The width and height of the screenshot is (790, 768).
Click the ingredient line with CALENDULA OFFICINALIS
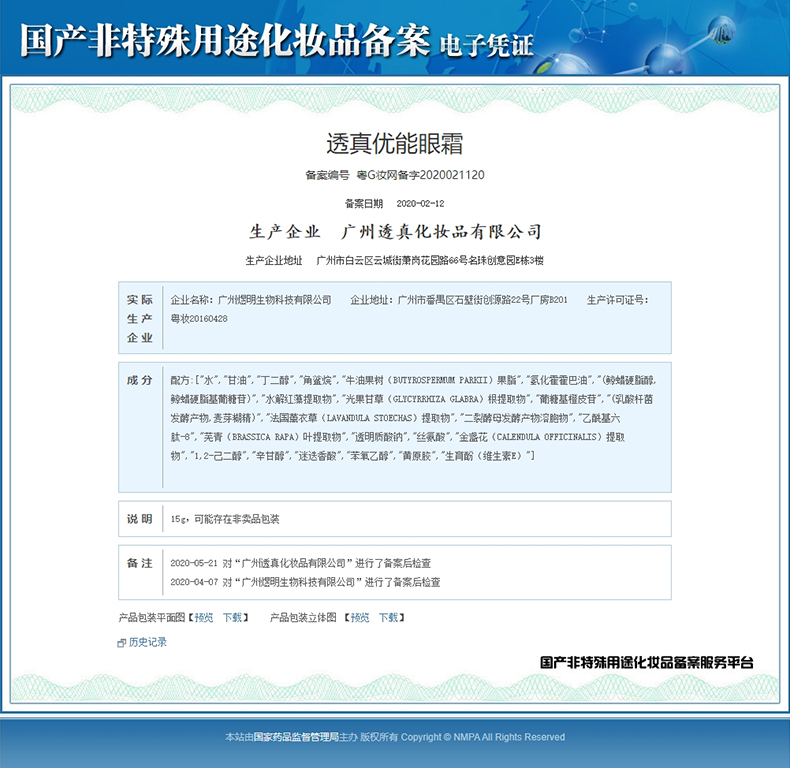point(398,437)
